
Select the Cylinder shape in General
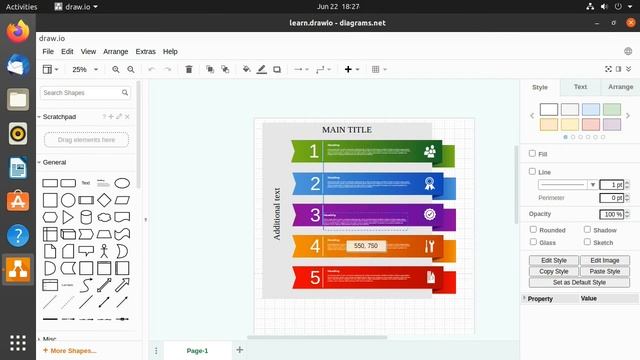(x=86, y=217)
